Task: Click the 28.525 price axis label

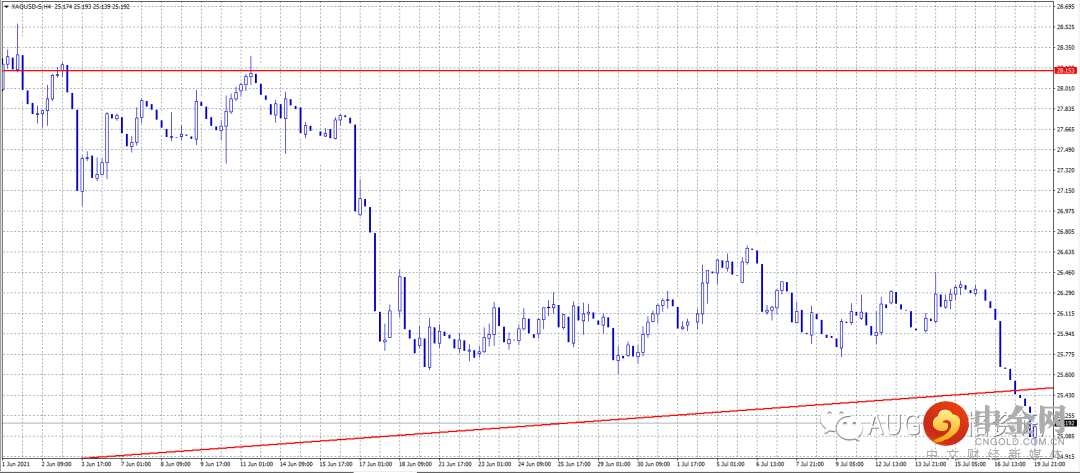Action: (1065, 27)
